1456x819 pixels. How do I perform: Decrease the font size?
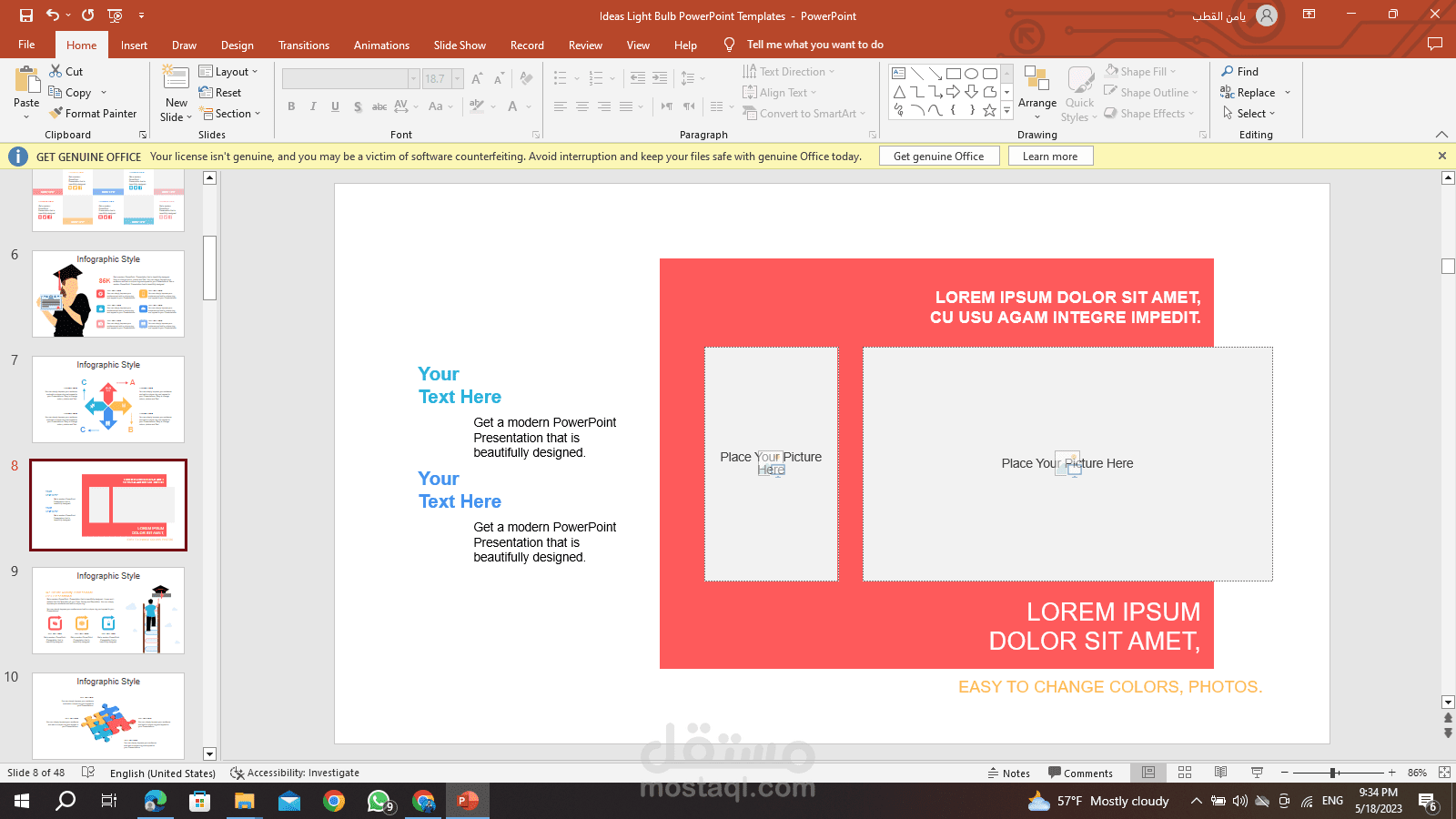click(x=499, y=79)
